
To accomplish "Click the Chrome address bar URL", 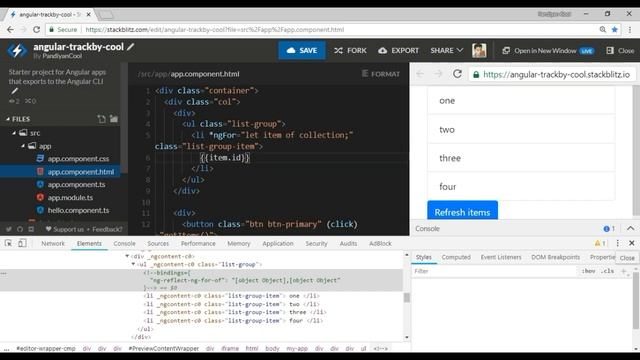I will 215,29.
